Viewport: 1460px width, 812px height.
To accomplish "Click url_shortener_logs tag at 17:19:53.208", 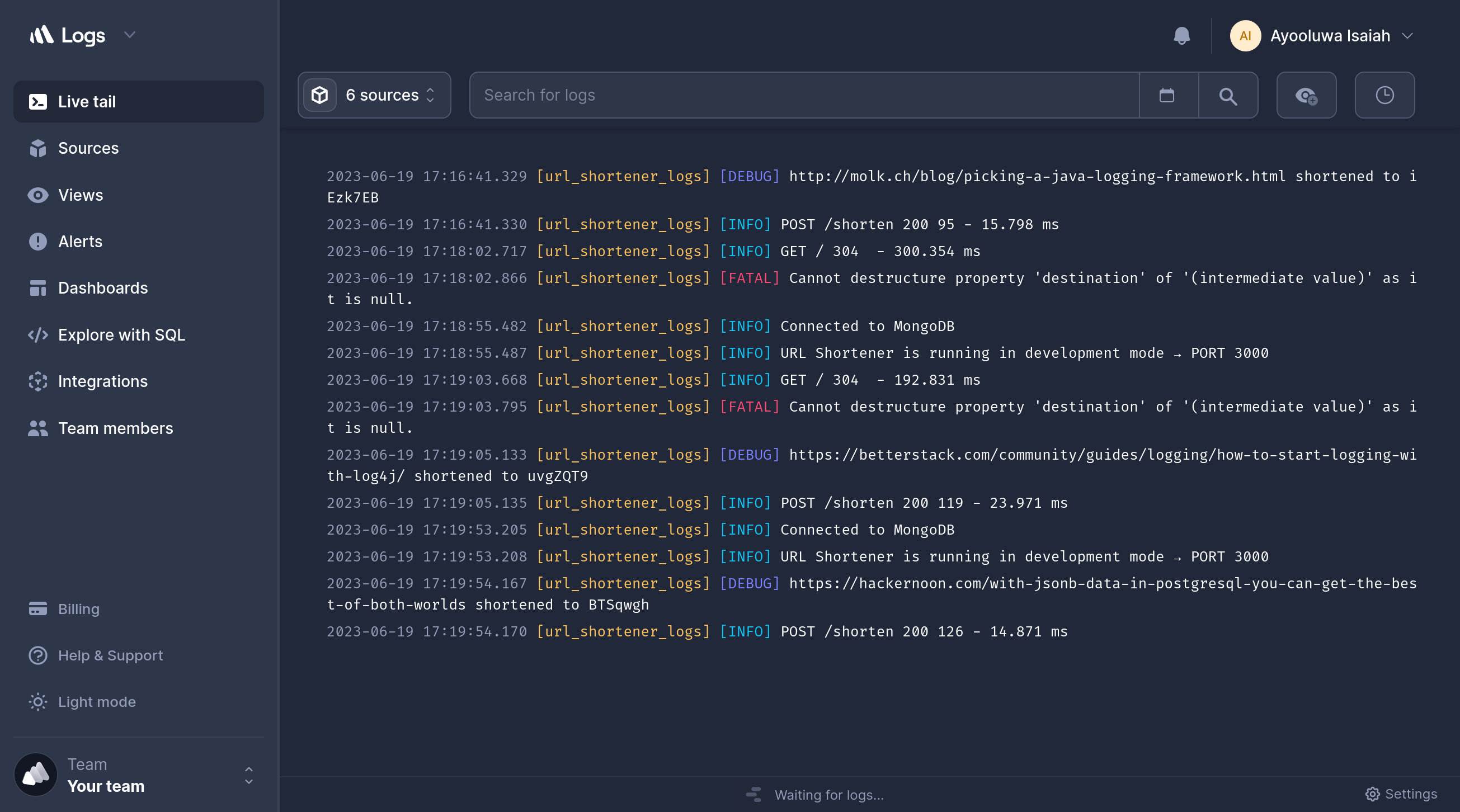I will [624, 556].
